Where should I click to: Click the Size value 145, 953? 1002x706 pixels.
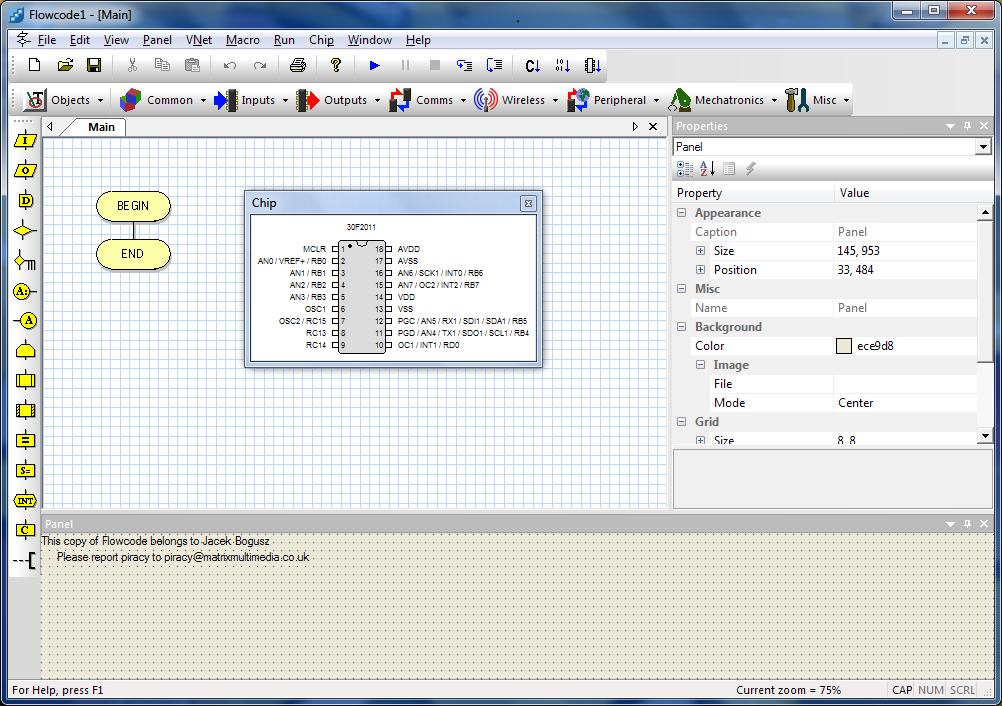(x=858, y=251)
